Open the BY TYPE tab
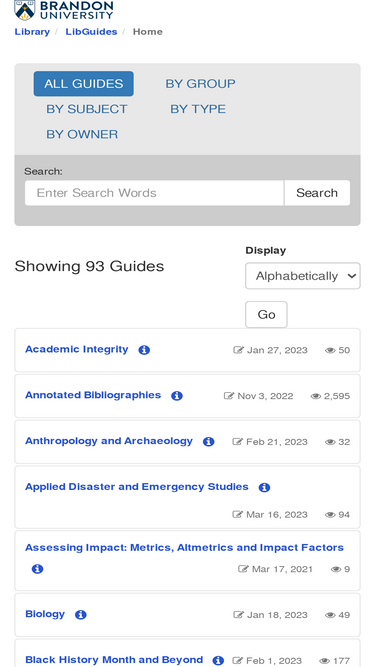 click(198, 109)
